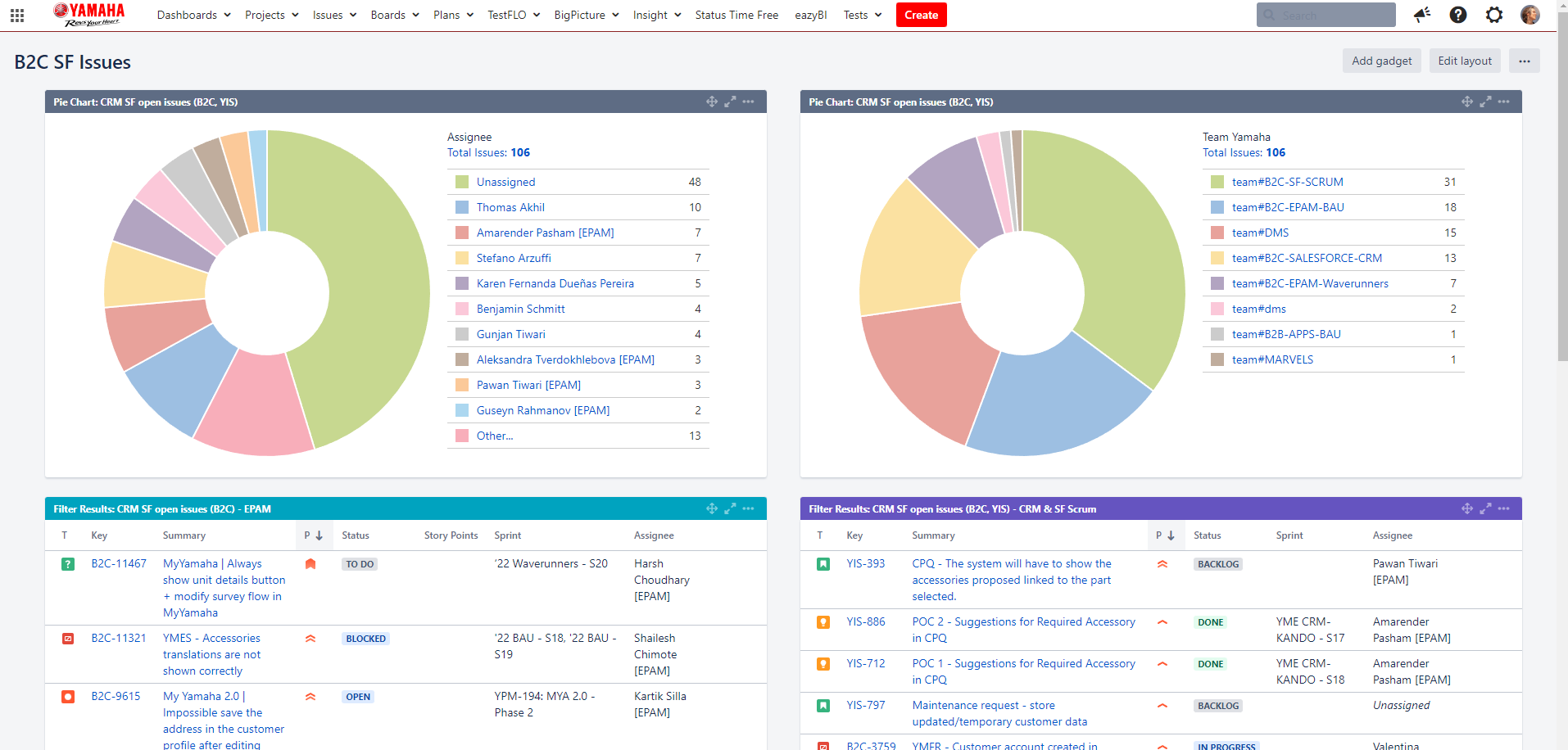
Task: Move the EPAM filter results gadget handle
Action: [x=712, y=508]
